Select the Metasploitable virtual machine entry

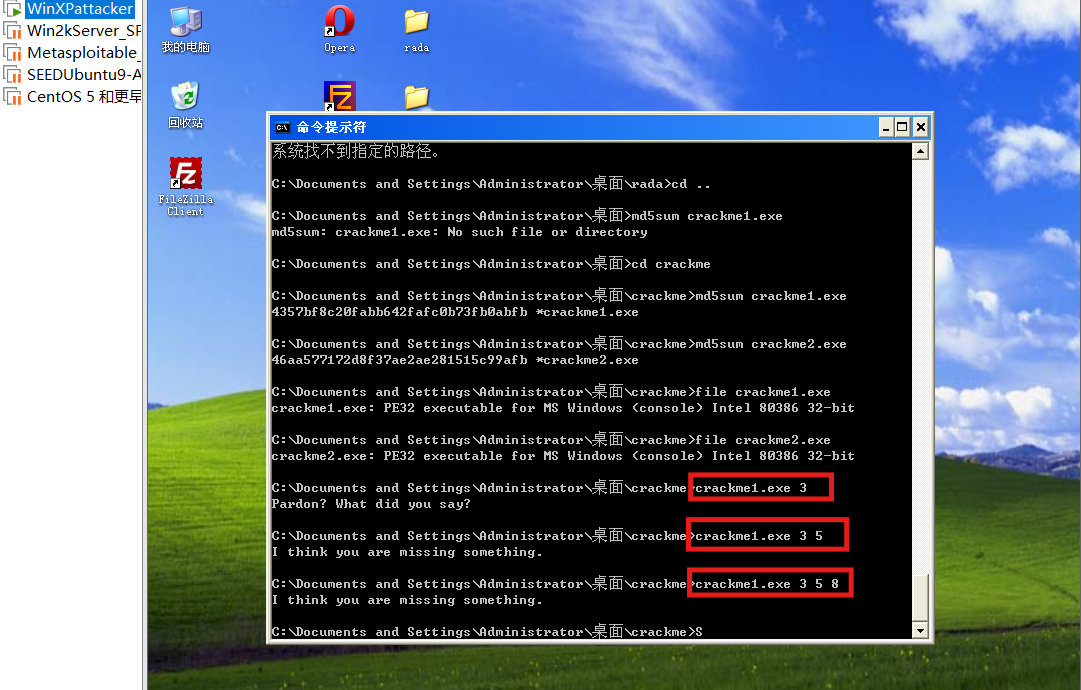tap(83, 52)
